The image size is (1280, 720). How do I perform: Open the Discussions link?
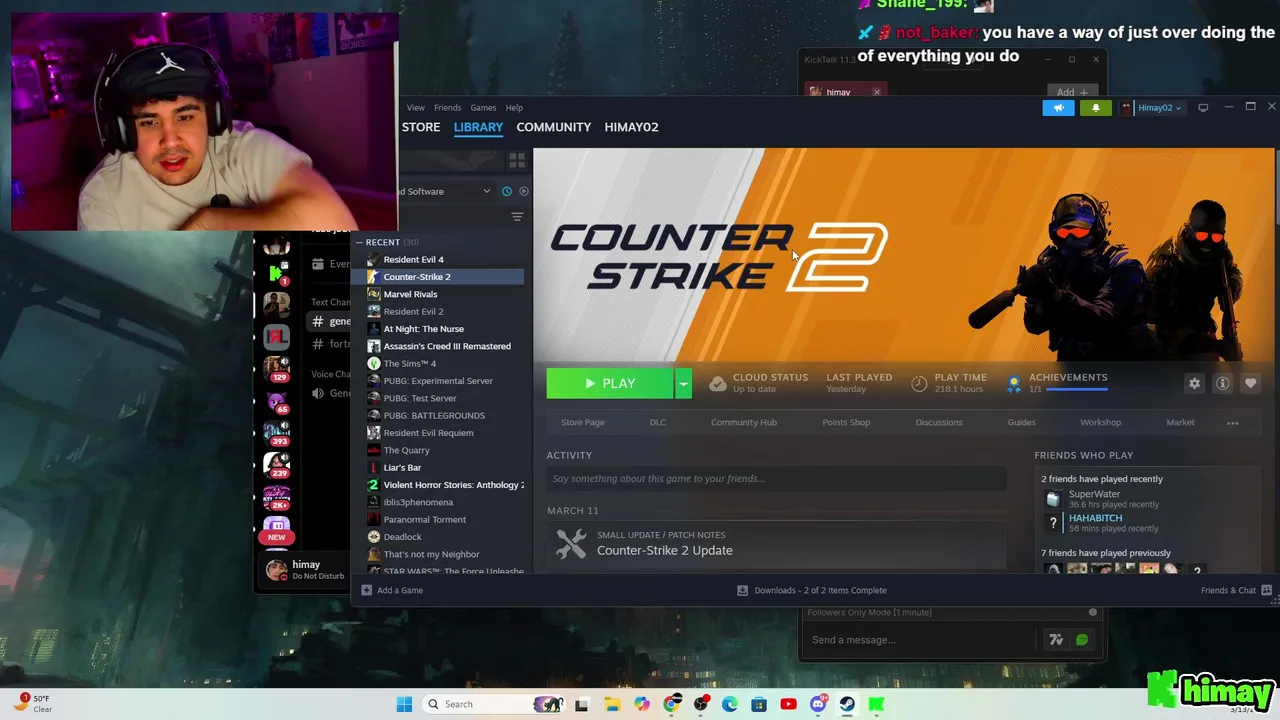coord(939,422)
